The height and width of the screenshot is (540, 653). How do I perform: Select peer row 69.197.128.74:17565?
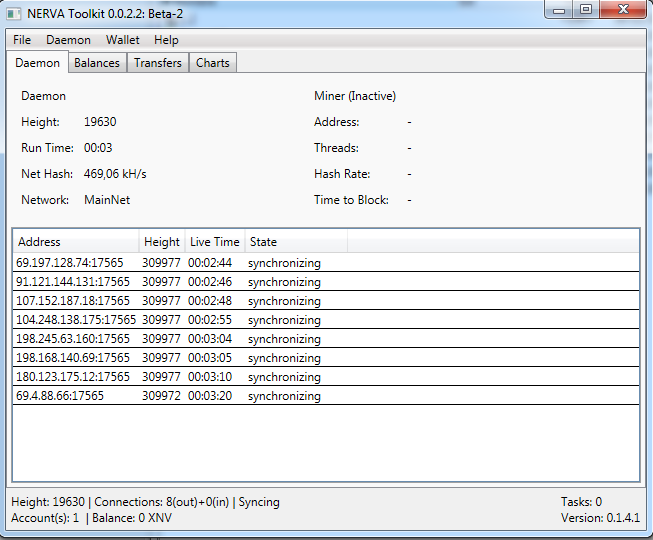click(x=326, y=263)
